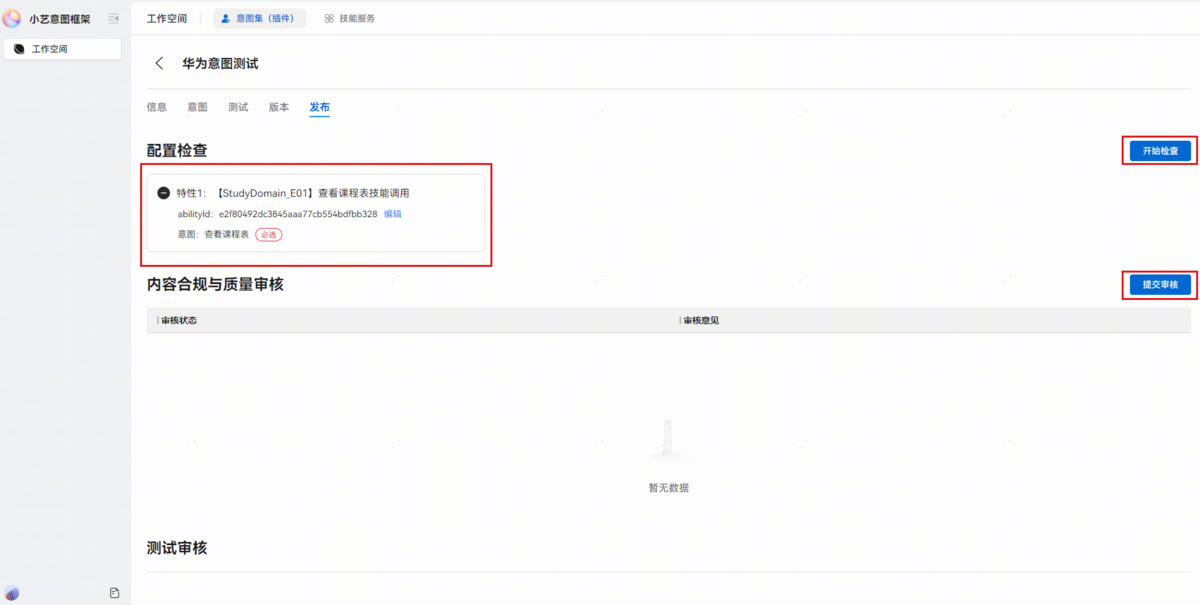Viewport: 1200px width, 605px height.
Task: Click the 技能服务 grid icon
Action: tap(329, 18)
